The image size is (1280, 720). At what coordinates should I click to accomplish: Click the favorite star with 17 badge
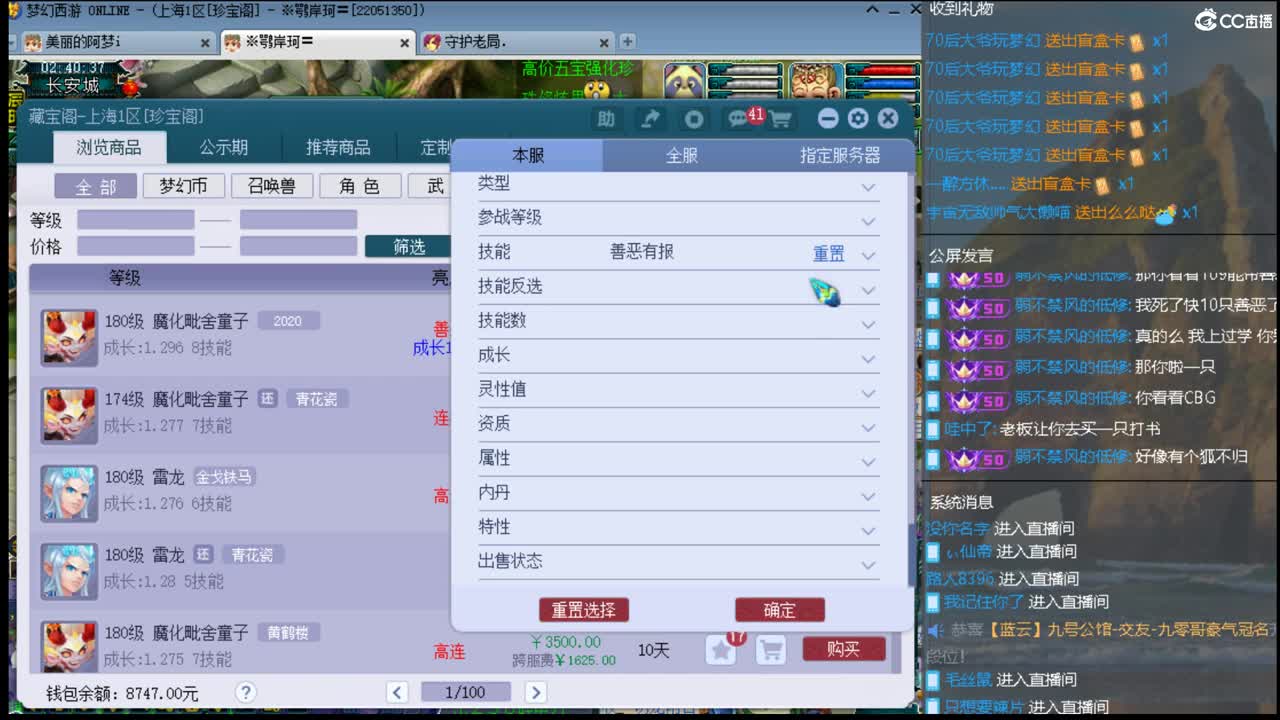721,649
